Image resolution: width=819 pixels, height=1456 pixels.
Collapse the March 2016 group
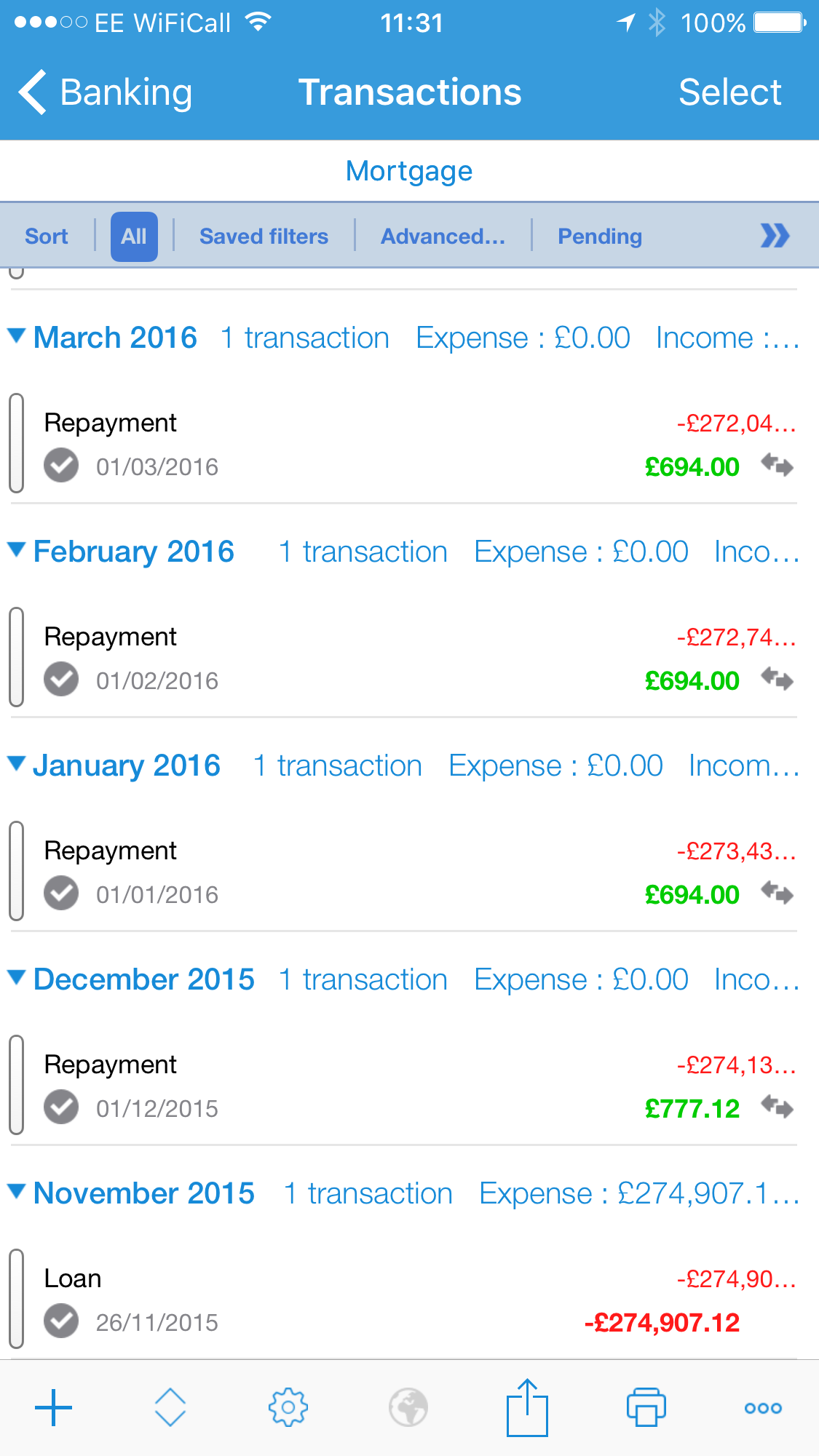17,335
